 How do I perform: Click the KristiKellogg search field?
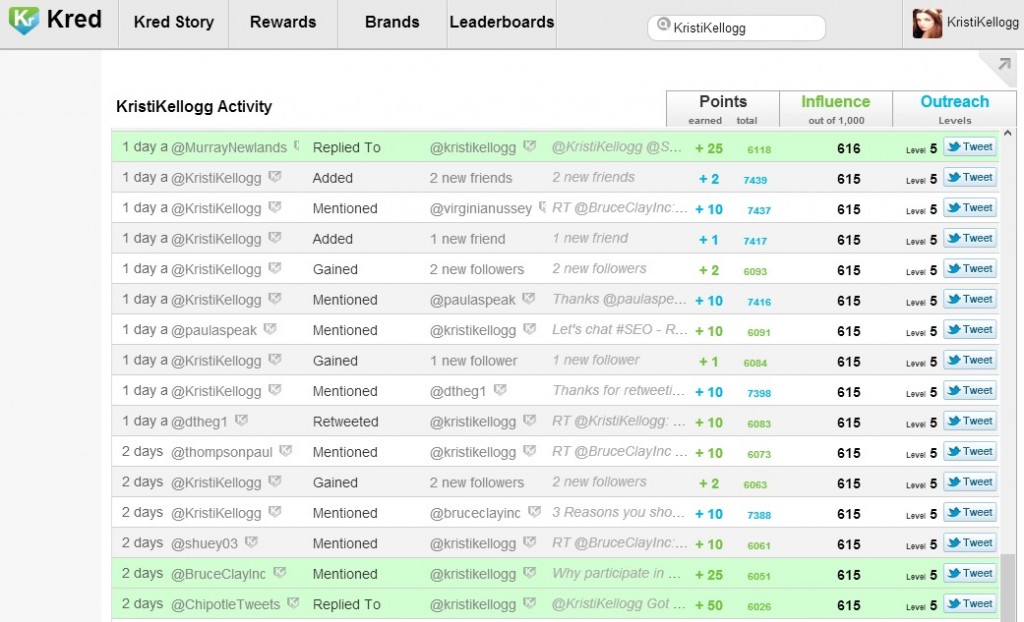coord(737,27)
